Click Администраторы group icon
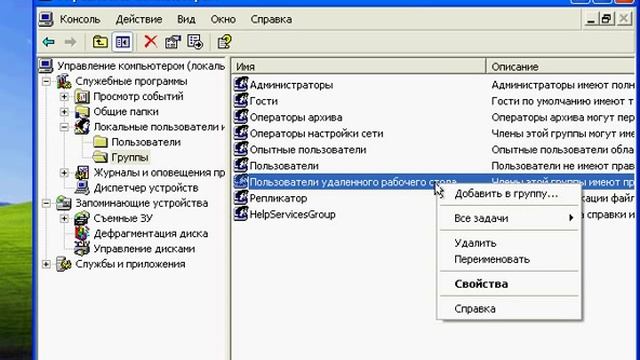Image resolution: width=640 pixels, height=360 pixels. pyautogui.click(x=241, y=84)
